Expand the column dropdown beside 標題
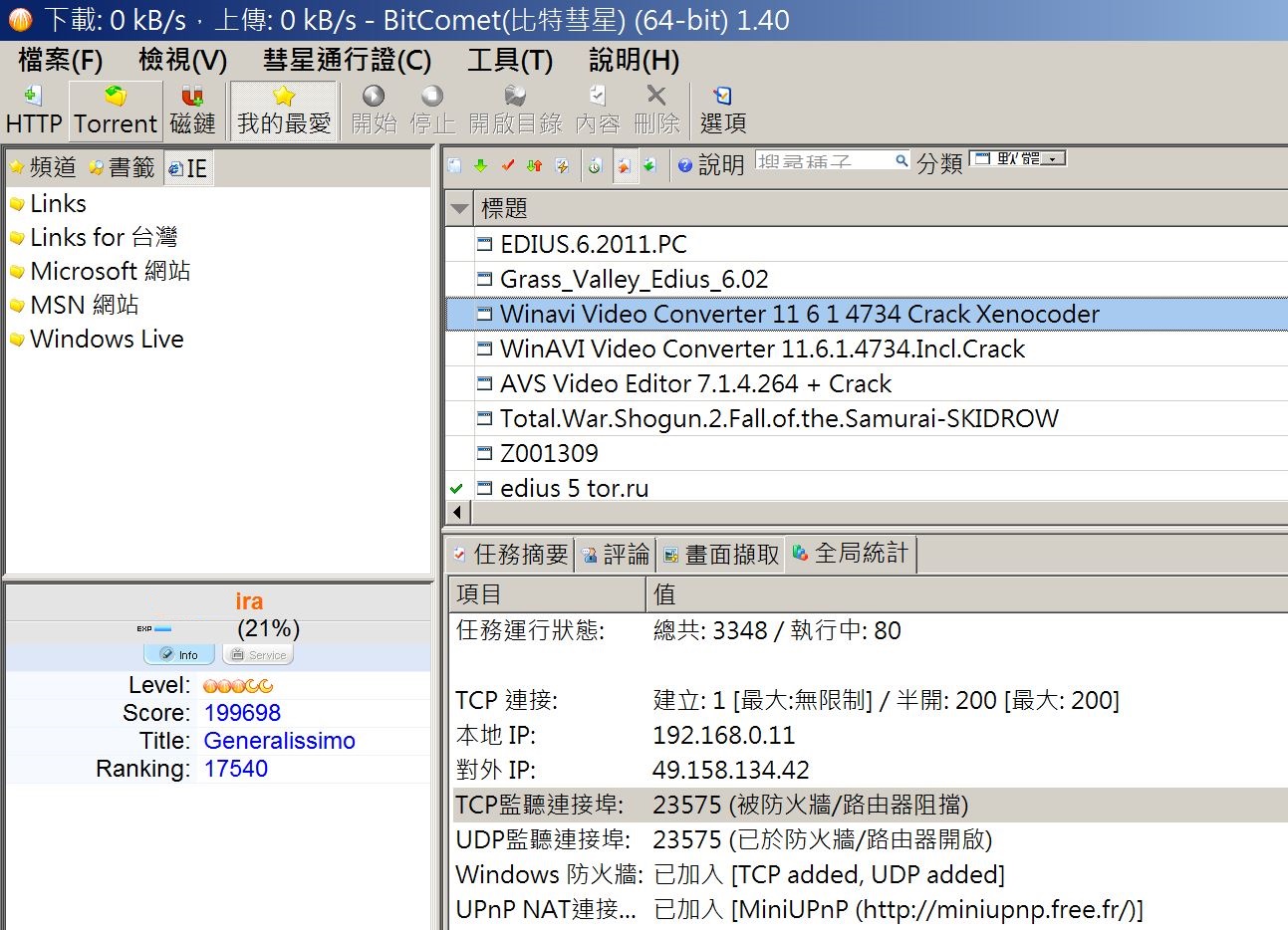Image resolution: width=1288 pixels, height=930 pixels. [459, 209]
